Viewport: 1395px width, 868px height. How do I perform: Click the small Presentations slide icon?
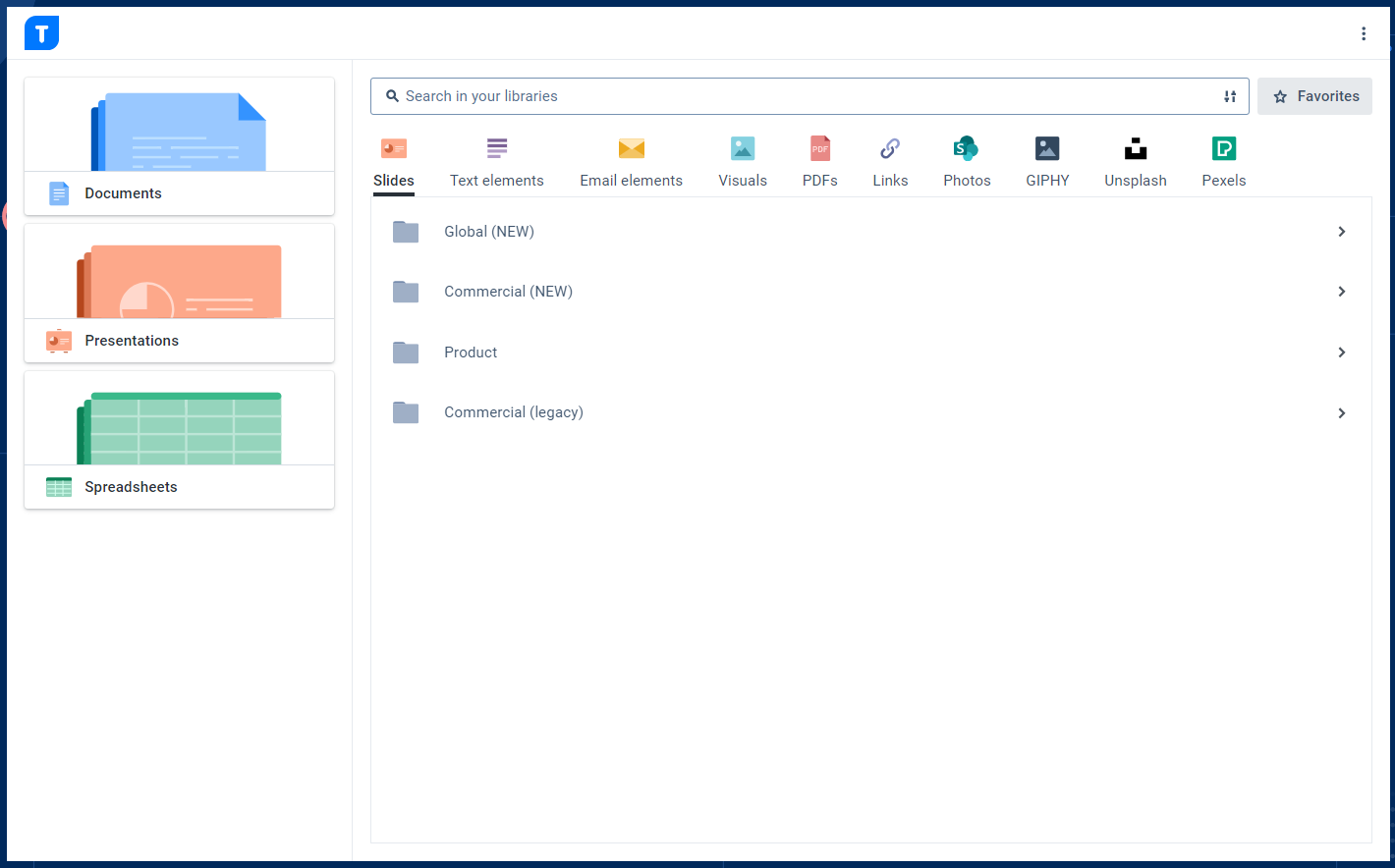tap(59, 341)
